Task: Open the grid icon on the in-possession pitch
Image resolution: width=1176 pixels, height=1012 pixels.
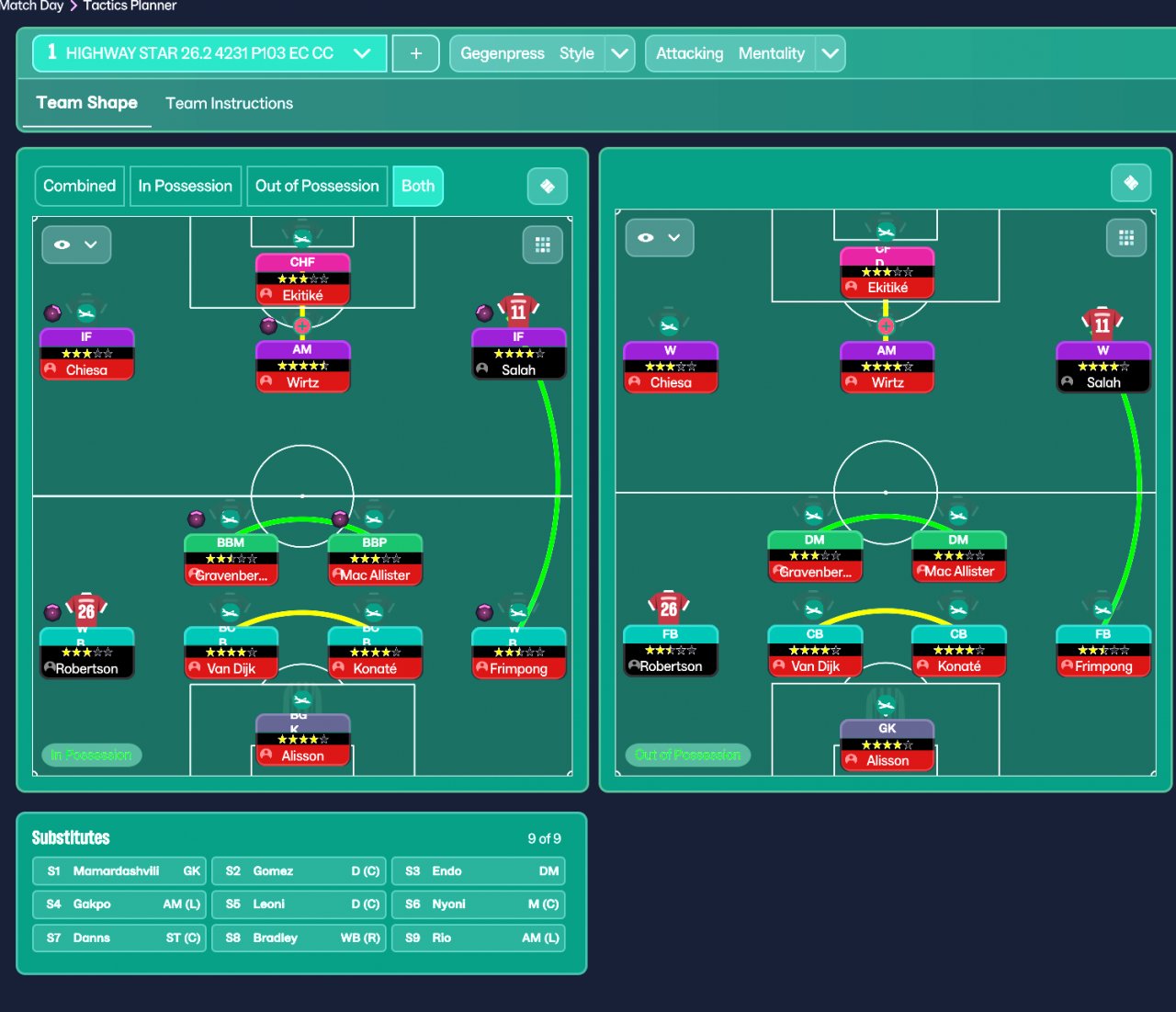Action: point(543,245)
